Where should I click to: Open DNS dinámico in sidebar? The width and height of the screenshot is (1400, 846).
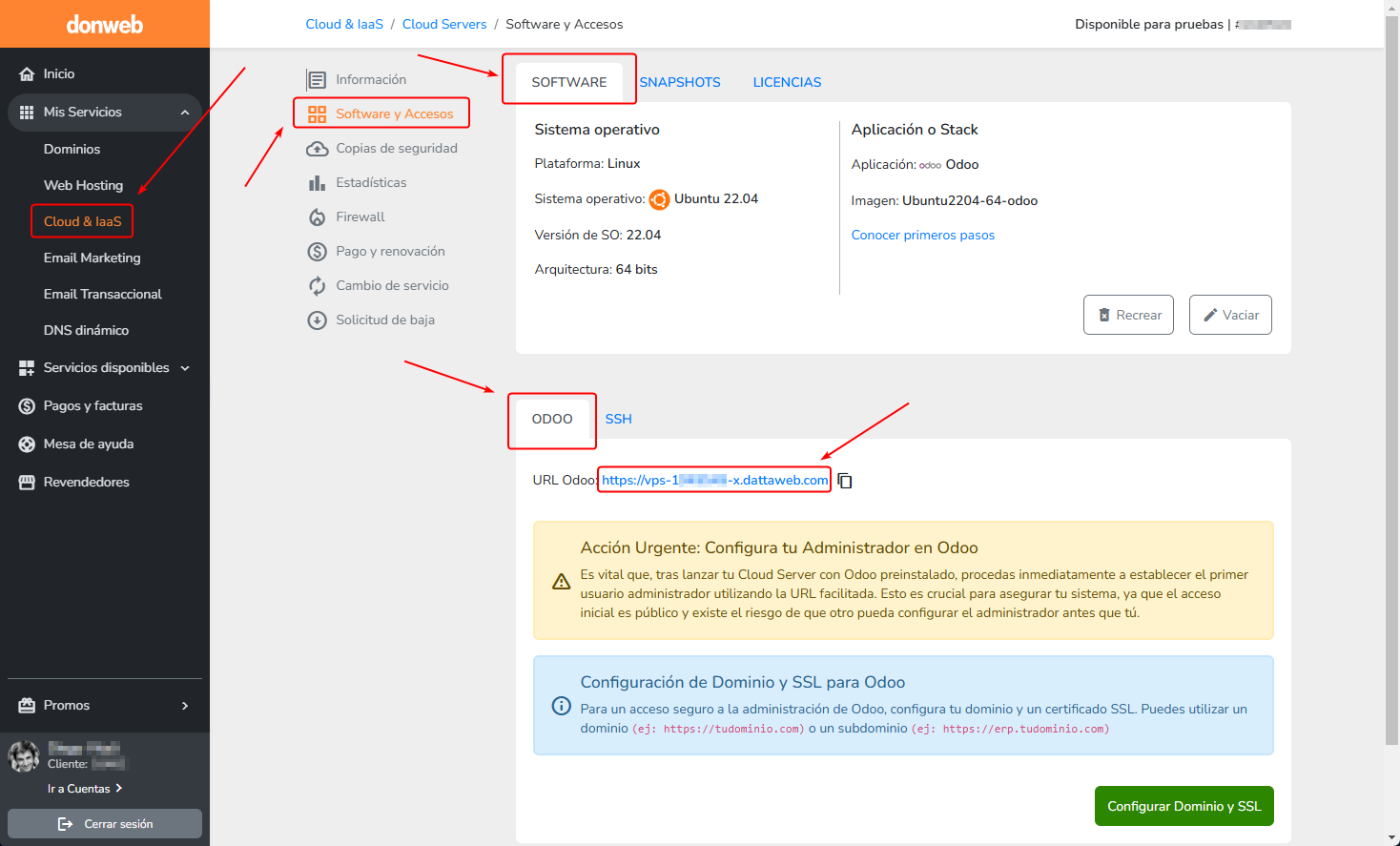click(86, 330)
